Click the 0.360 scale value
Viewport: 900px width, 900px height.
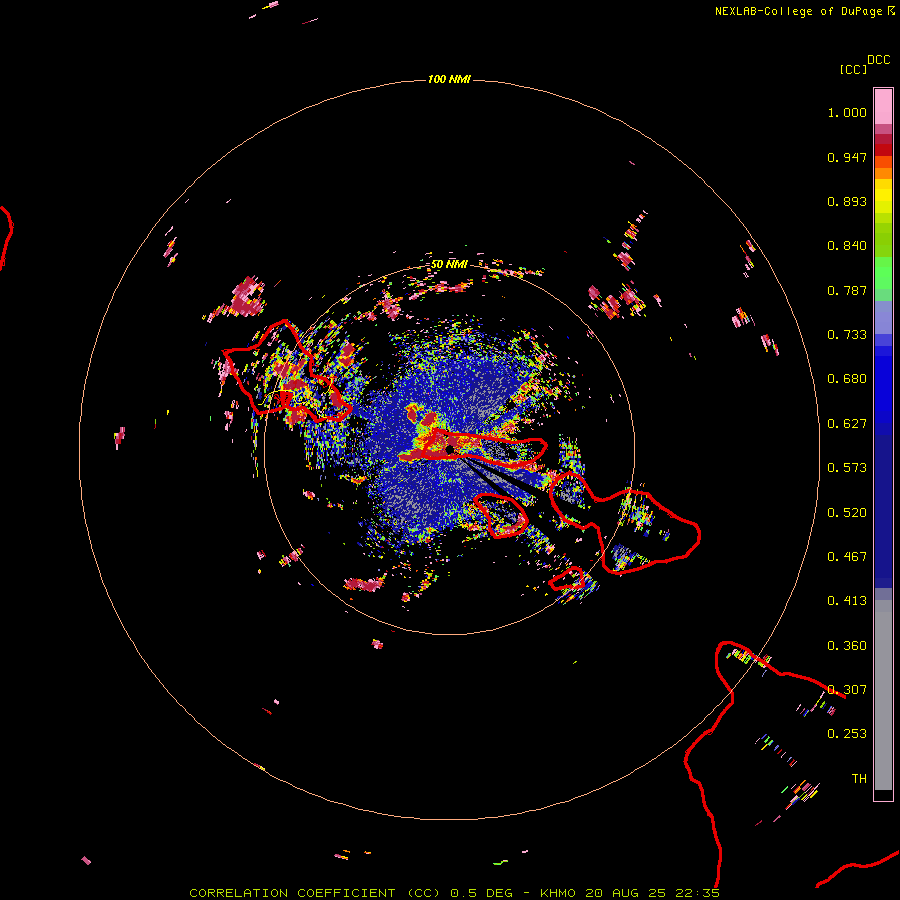(x=847, y=646)
